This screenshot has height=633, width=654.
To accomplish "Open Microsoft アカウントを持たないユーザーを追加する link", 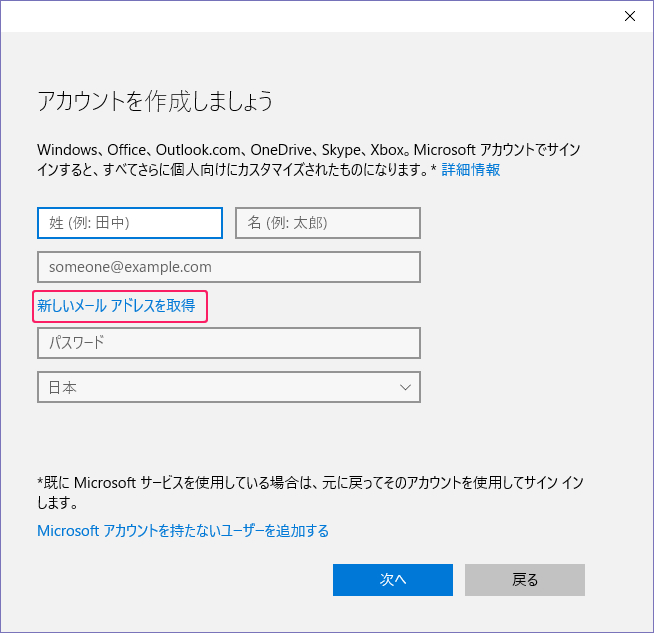I will click(x=183, y=531).
